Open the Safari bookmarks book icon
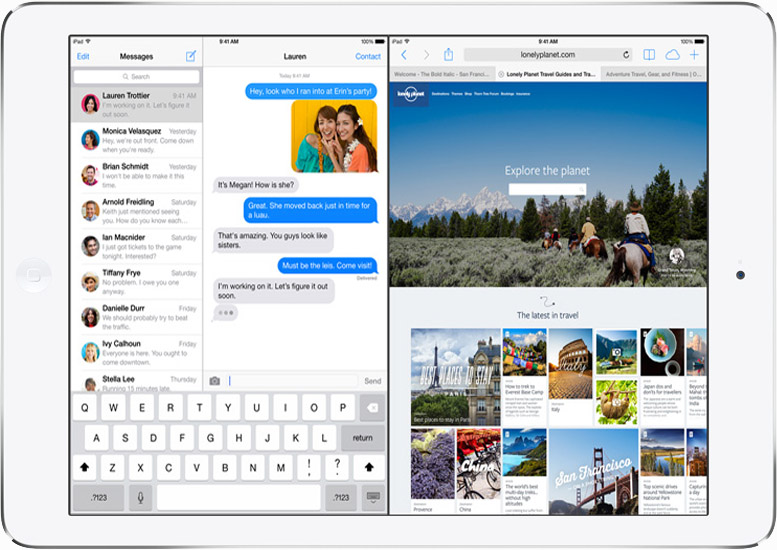777x550 pixels. [x=649, y=55]
